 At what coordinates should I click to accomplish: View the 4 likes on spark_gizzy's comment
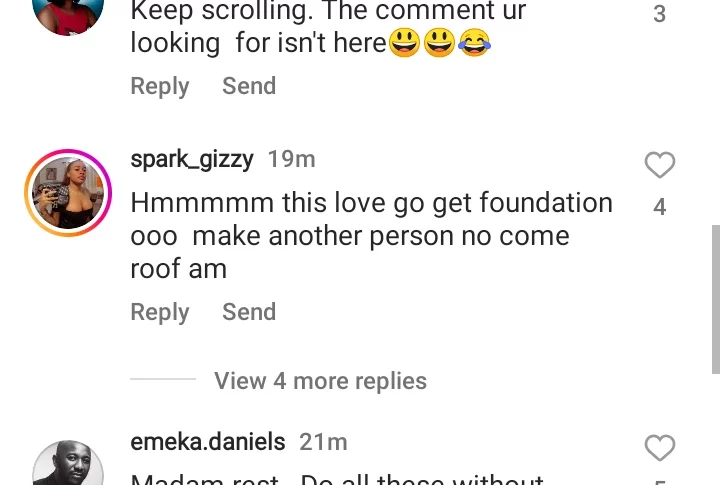point(659,207)
